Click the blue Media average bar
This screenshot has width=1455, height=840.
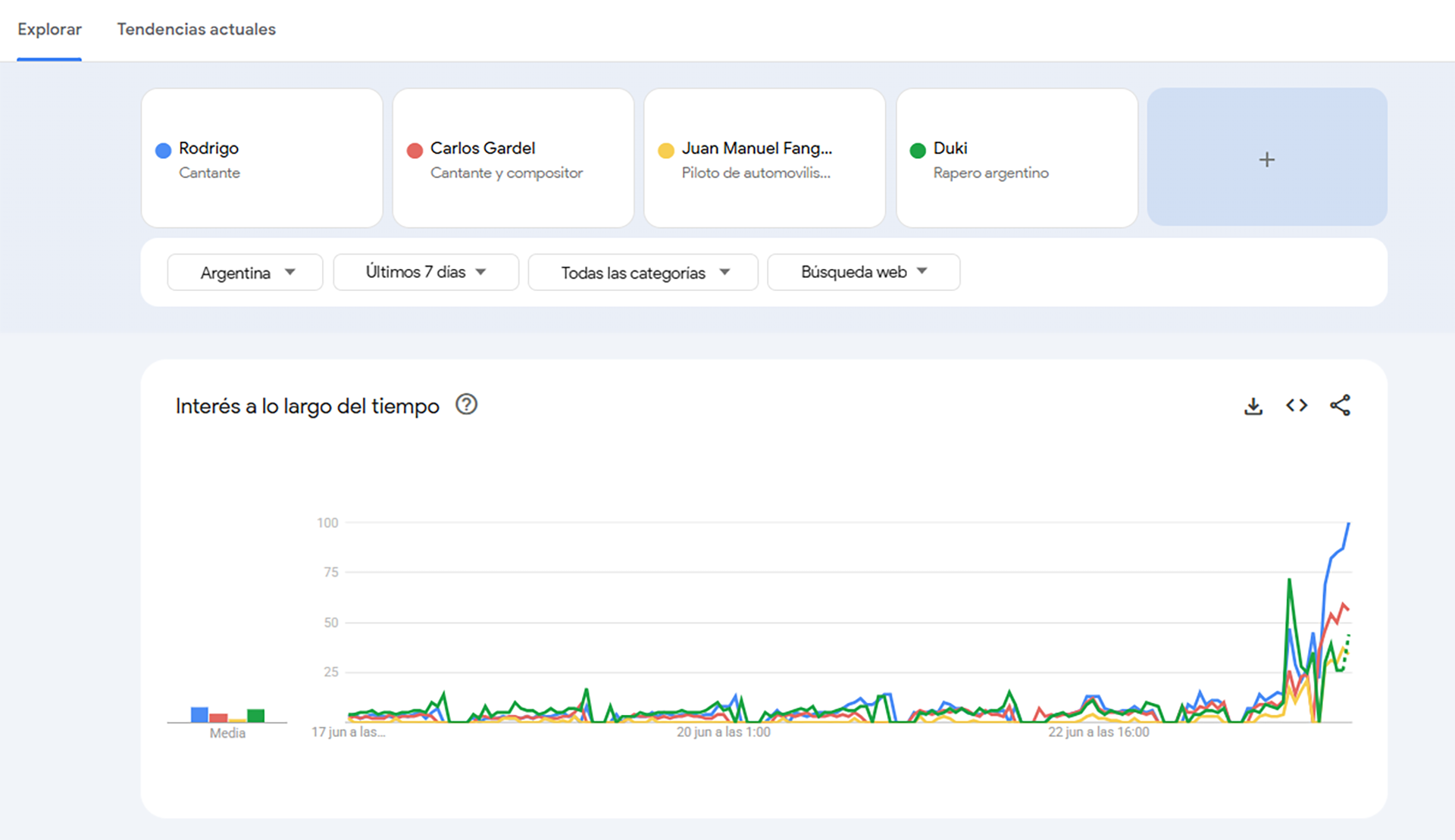199,714
